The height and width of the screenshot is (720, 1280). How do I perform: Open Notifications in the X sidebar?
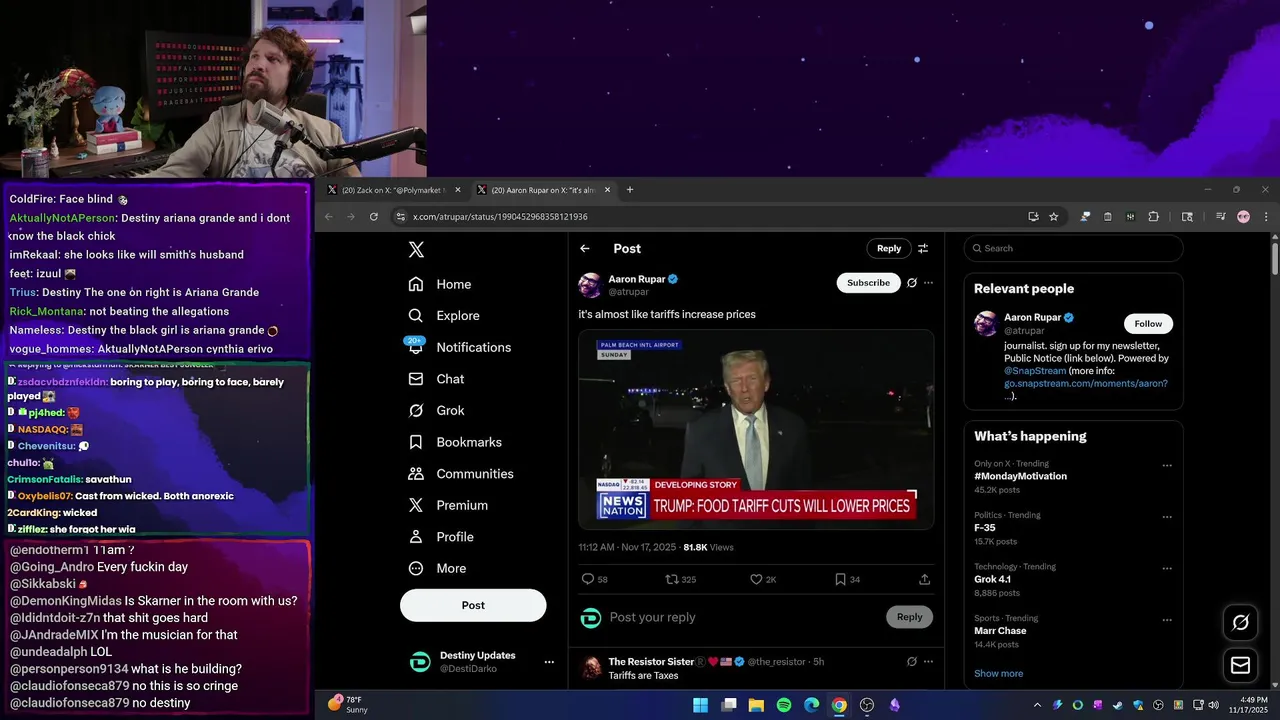(460, 347)
